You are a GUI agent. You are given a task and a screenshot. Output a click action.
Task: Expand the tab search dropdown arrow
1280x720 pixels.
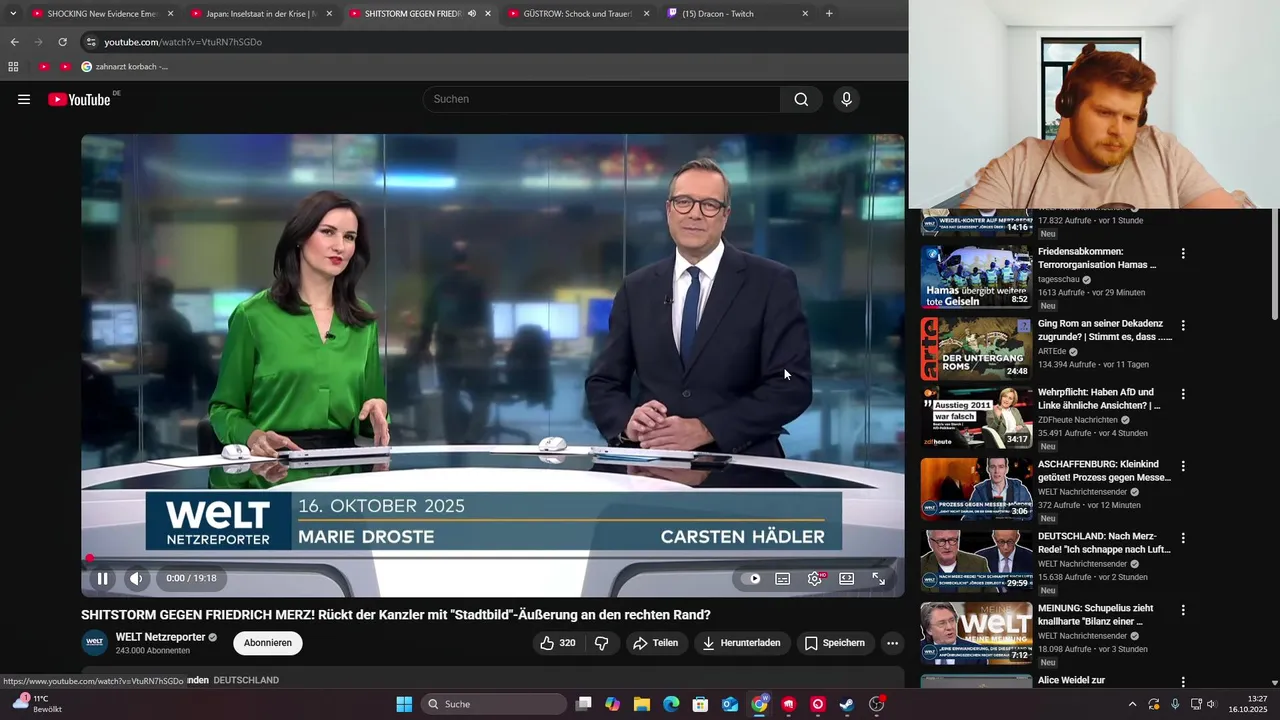click(x=13, y=14)
